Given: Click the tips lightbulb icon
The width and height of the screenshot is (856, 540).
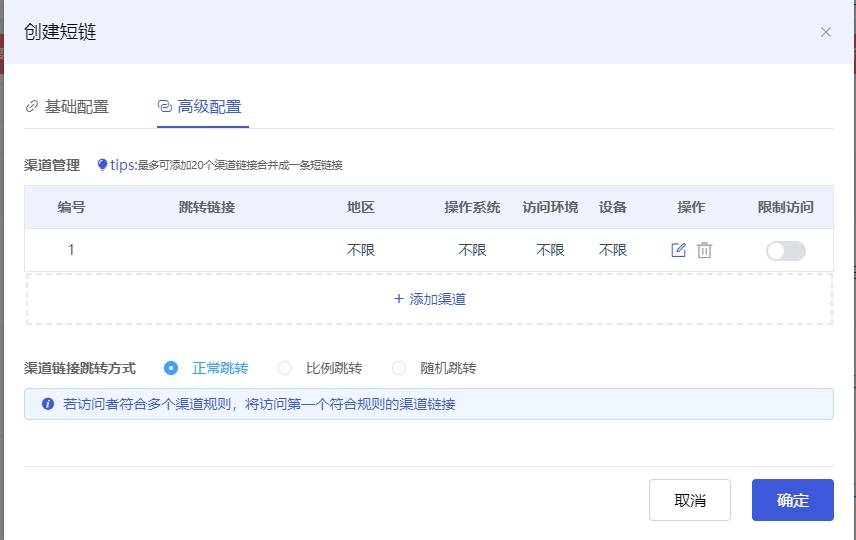Looking at the screenshot, I should pyautogui.click(x=102, y=165).
